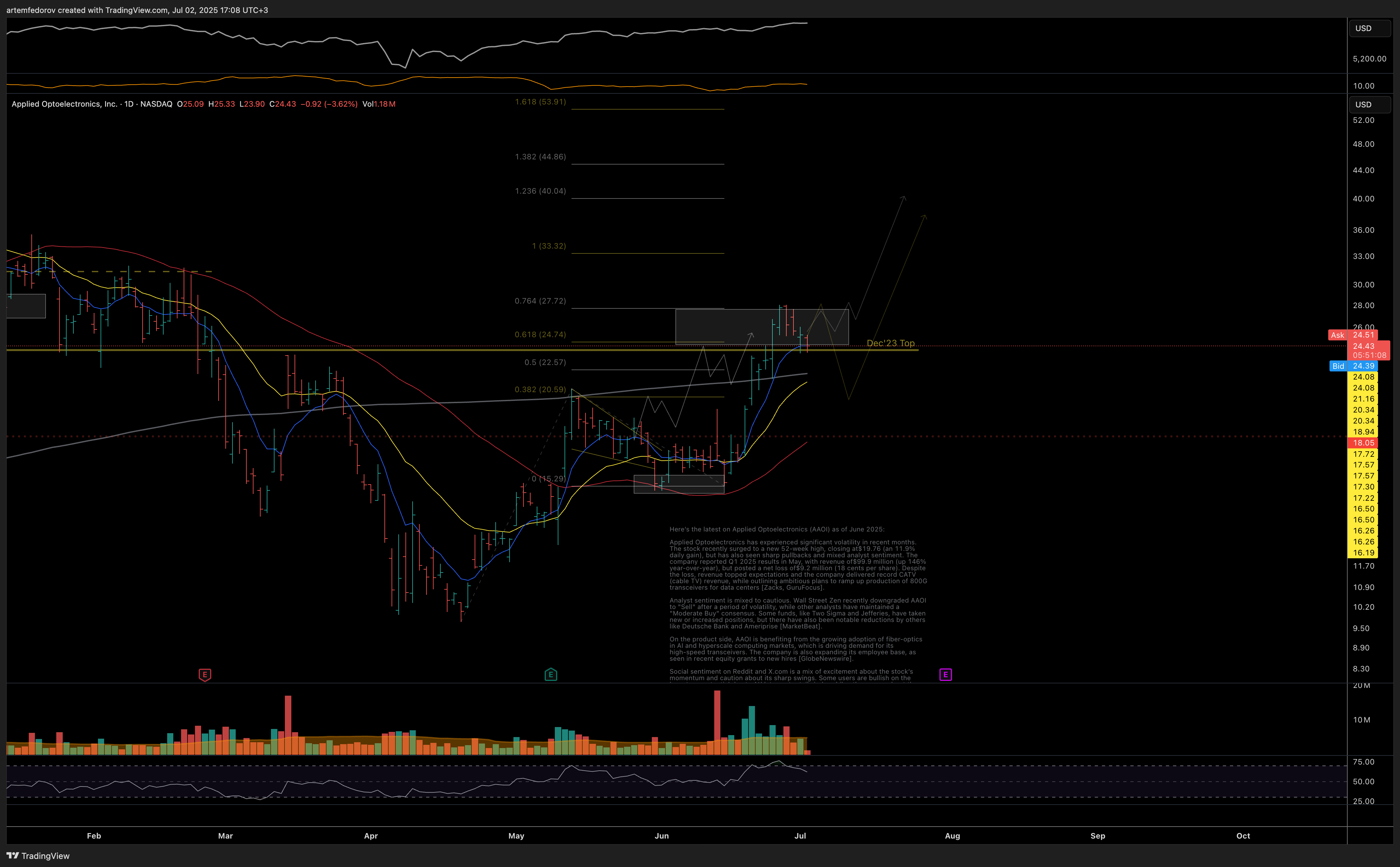Viewport: 1400px width, 867px height.
Task: Click the Oct label on time axis
Action: pos(1244,836)
